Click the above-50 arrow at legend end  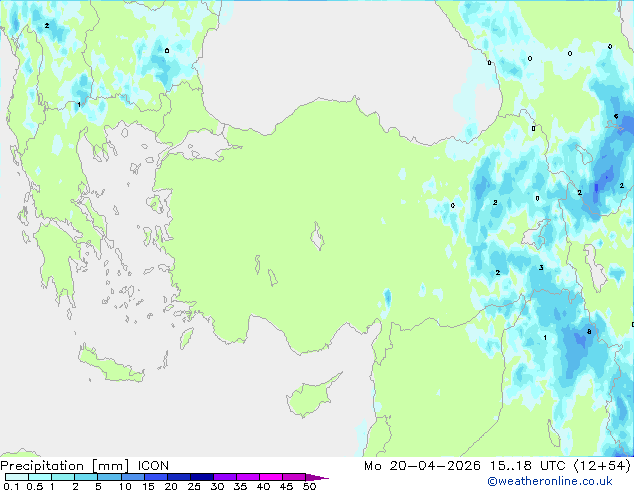[317, 477]
